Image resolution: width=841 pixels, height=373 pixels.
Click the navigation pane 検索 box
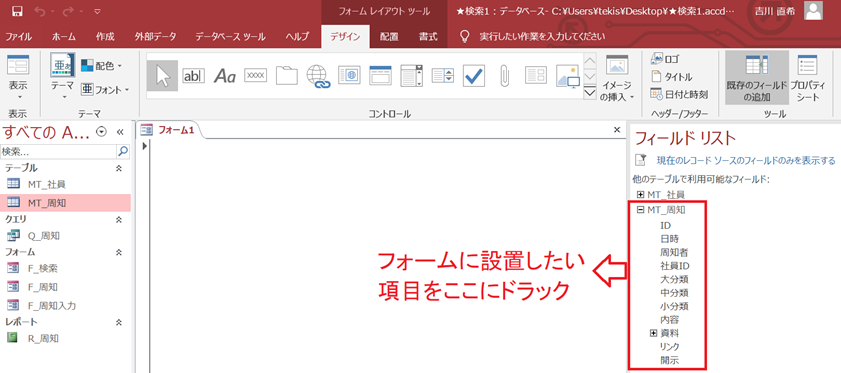58,152
